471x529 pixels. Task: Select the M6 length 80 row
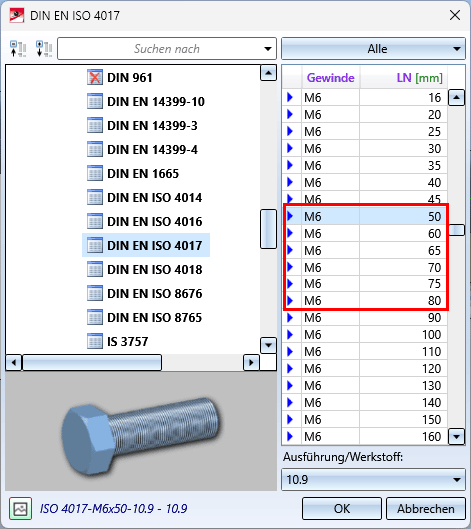[365, 300]
